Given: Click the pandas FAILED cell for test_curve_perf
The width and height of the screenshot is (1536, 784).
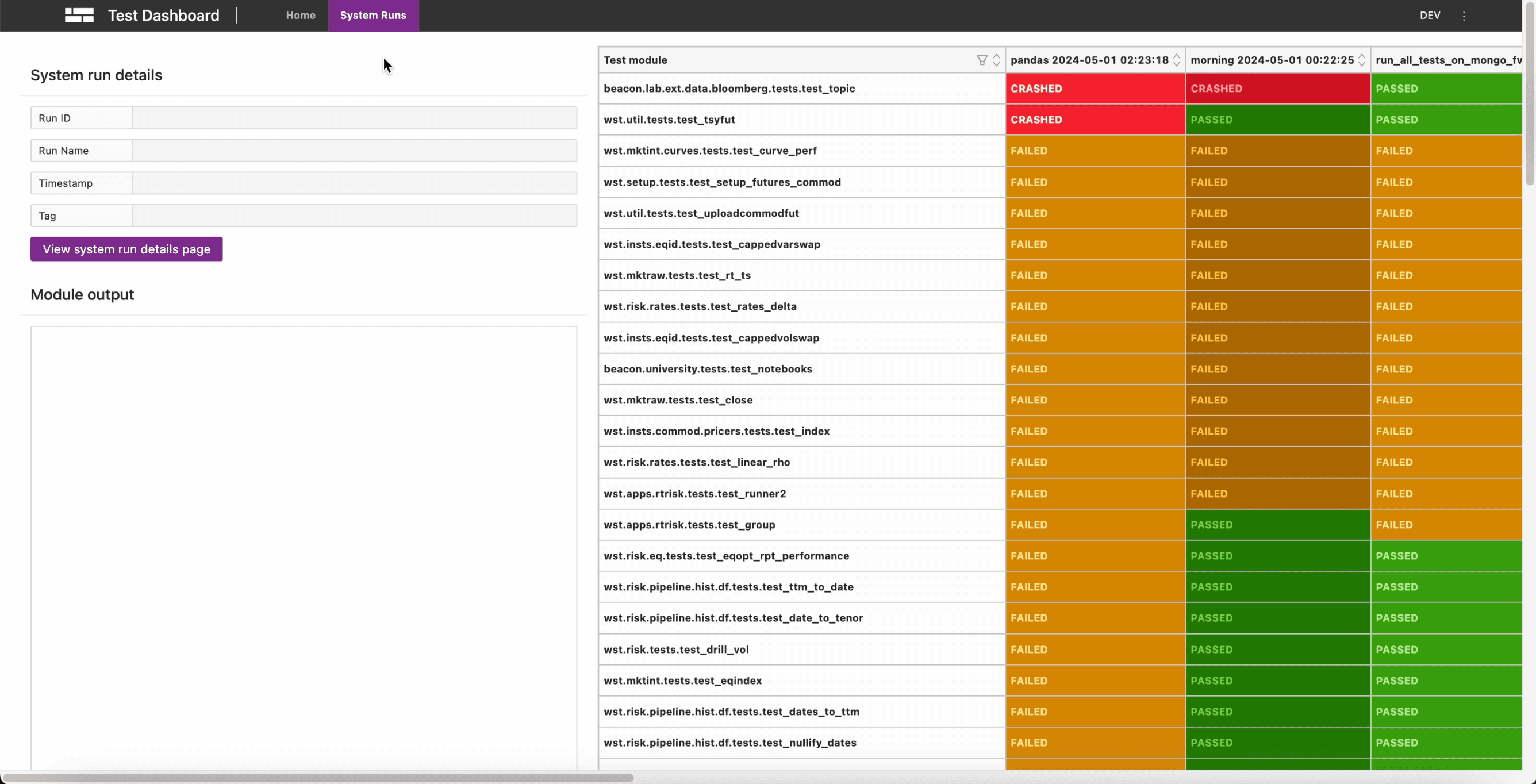Looking at the screenshot, I should click(x=1095, y=151).
